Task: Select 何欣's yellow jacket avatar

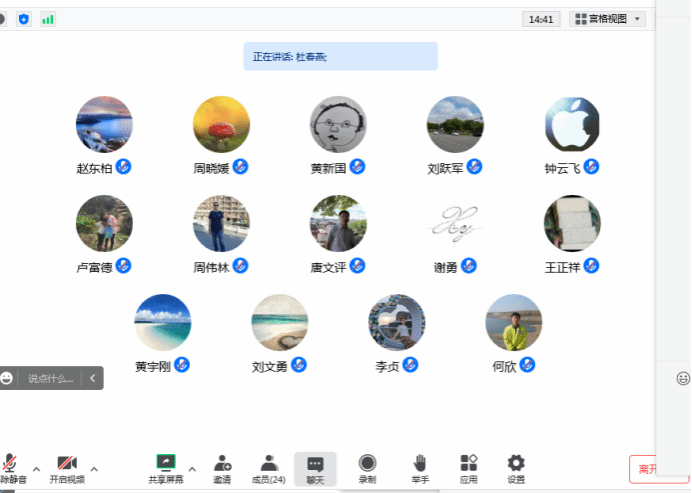Action: coord(514,322)
